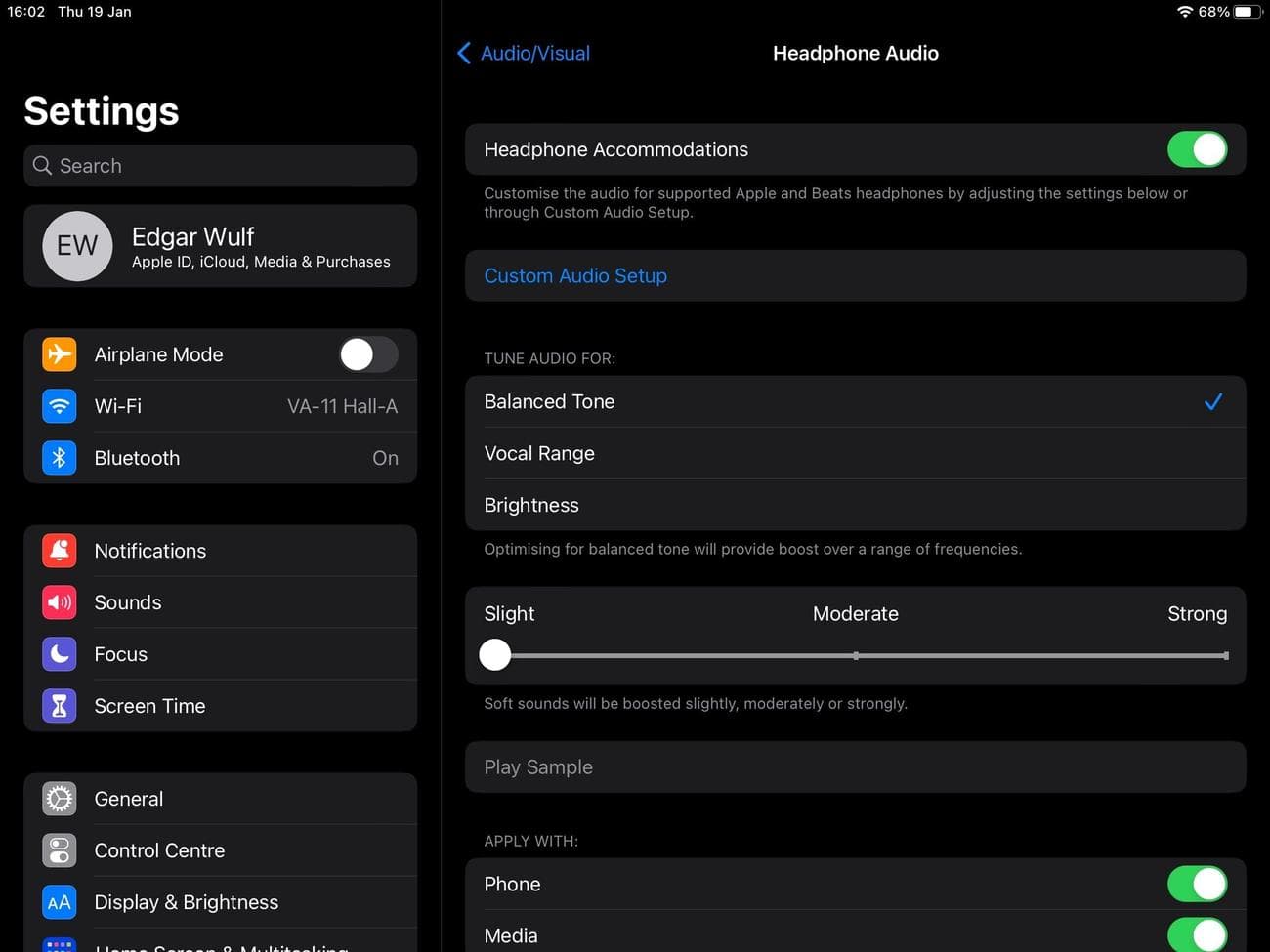The height and width of the screenshot is (952, 1270).
Task: Open Focus via the moon icon
Action: coord(60,654)
